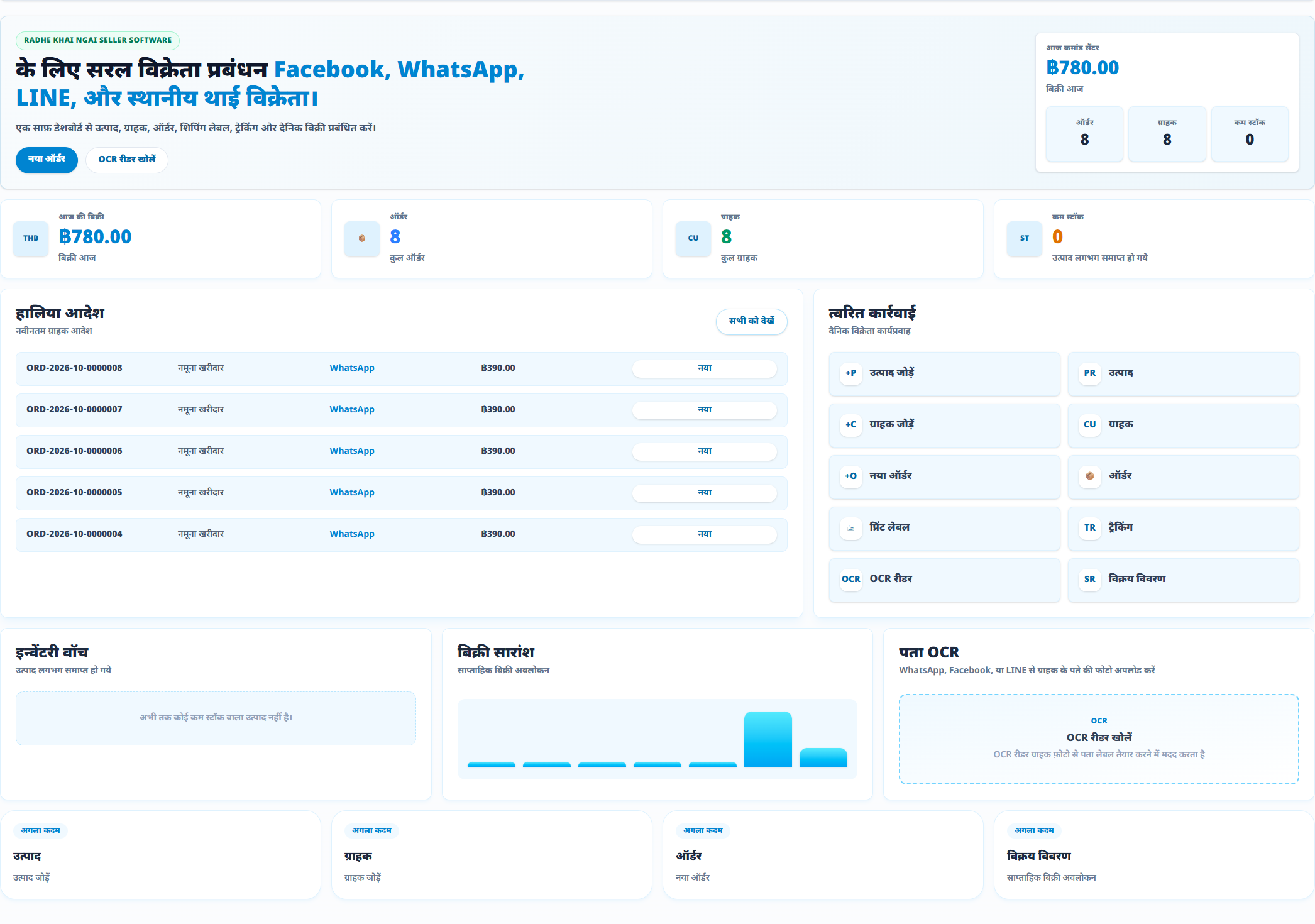Click the सभी को देखें view all button
Image resolution: width=1315 pixels, height=924 pixels.
pyautogui.click(x=751, y=321)
